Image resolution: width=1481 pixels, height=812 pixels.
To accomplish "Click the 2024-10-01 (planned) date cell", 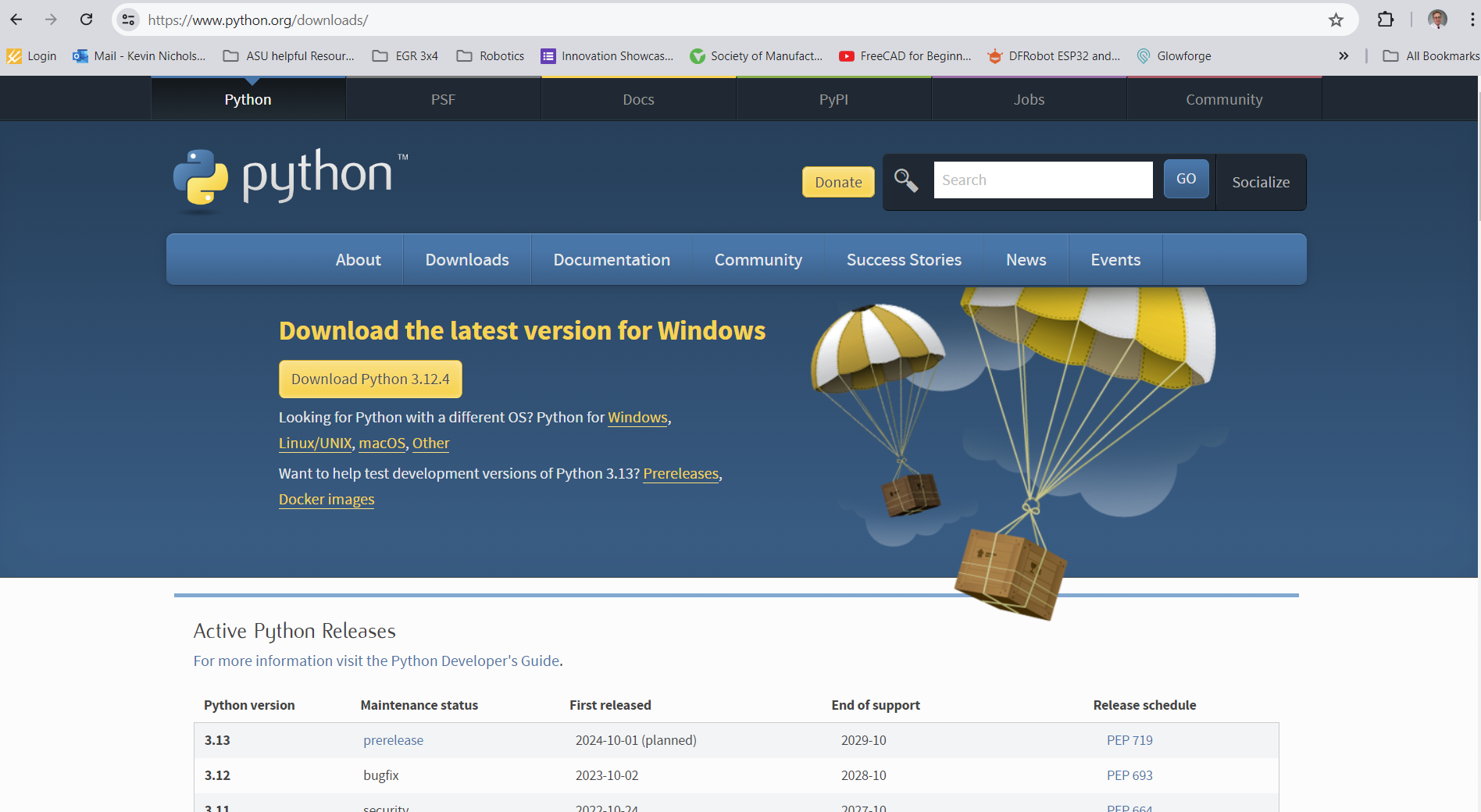I will pyautogui.click(x=636, y=740).
